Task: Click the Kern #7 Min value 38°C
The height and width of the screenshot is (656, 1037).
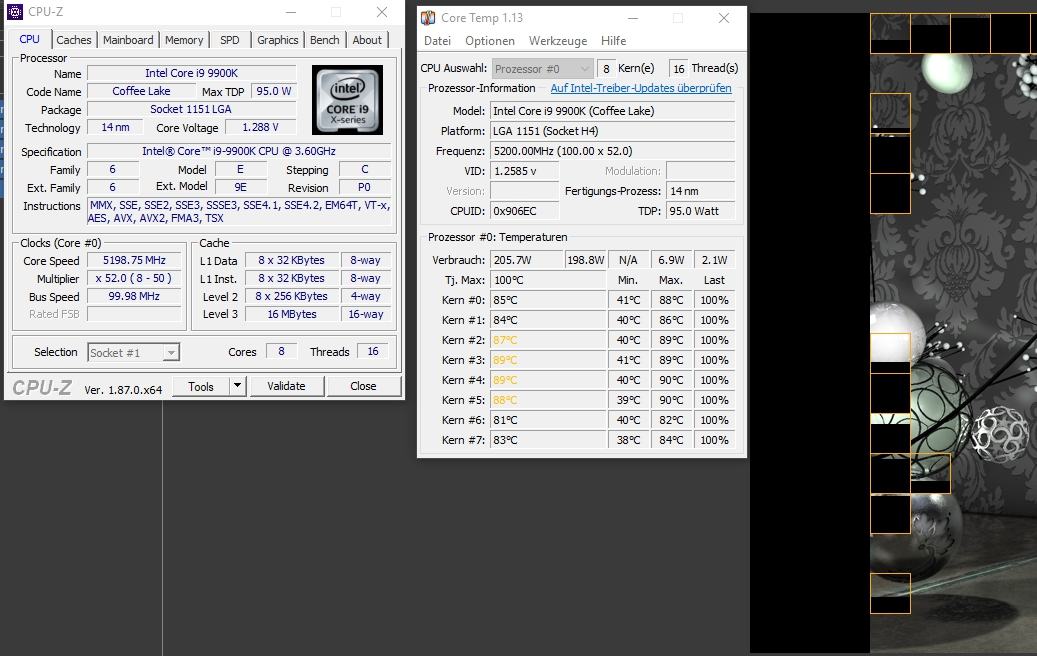Action: click(x=628, y=440)
